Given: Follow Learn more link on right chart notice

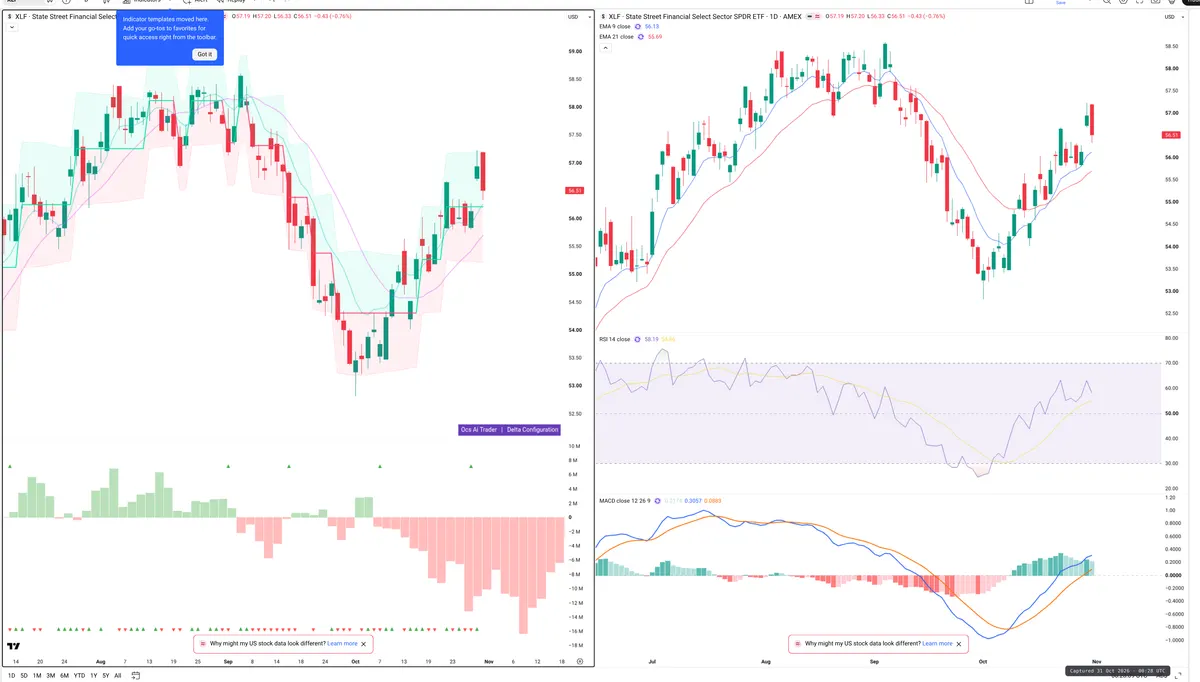Looking at the screenshot, I should pos(937,644).
